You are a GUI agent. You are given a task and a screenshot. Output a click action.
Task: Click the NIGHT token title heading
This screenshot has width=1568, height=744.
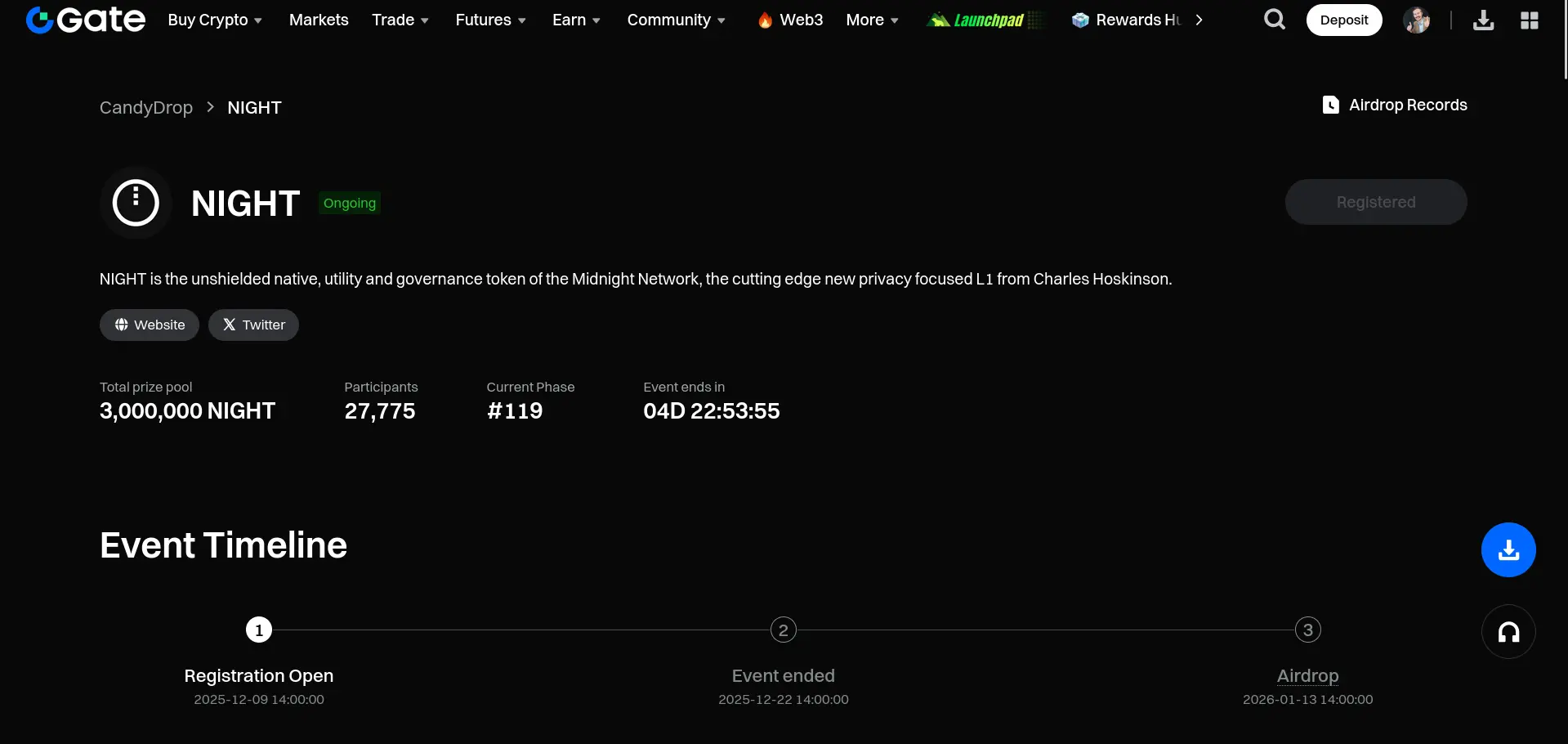246,203
